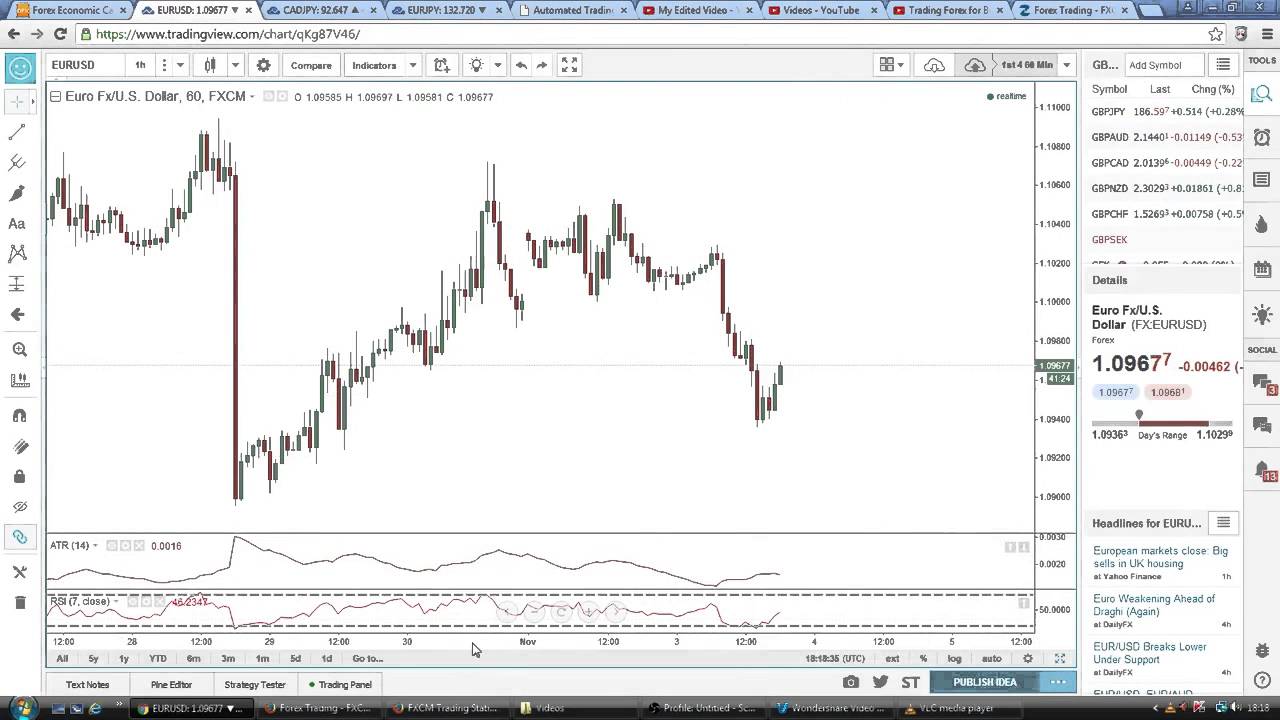The height and width of the screenshot is (720, 1280).
Task: Select GBPAUD row in watchlist
Action: [x=1165, y=137]
